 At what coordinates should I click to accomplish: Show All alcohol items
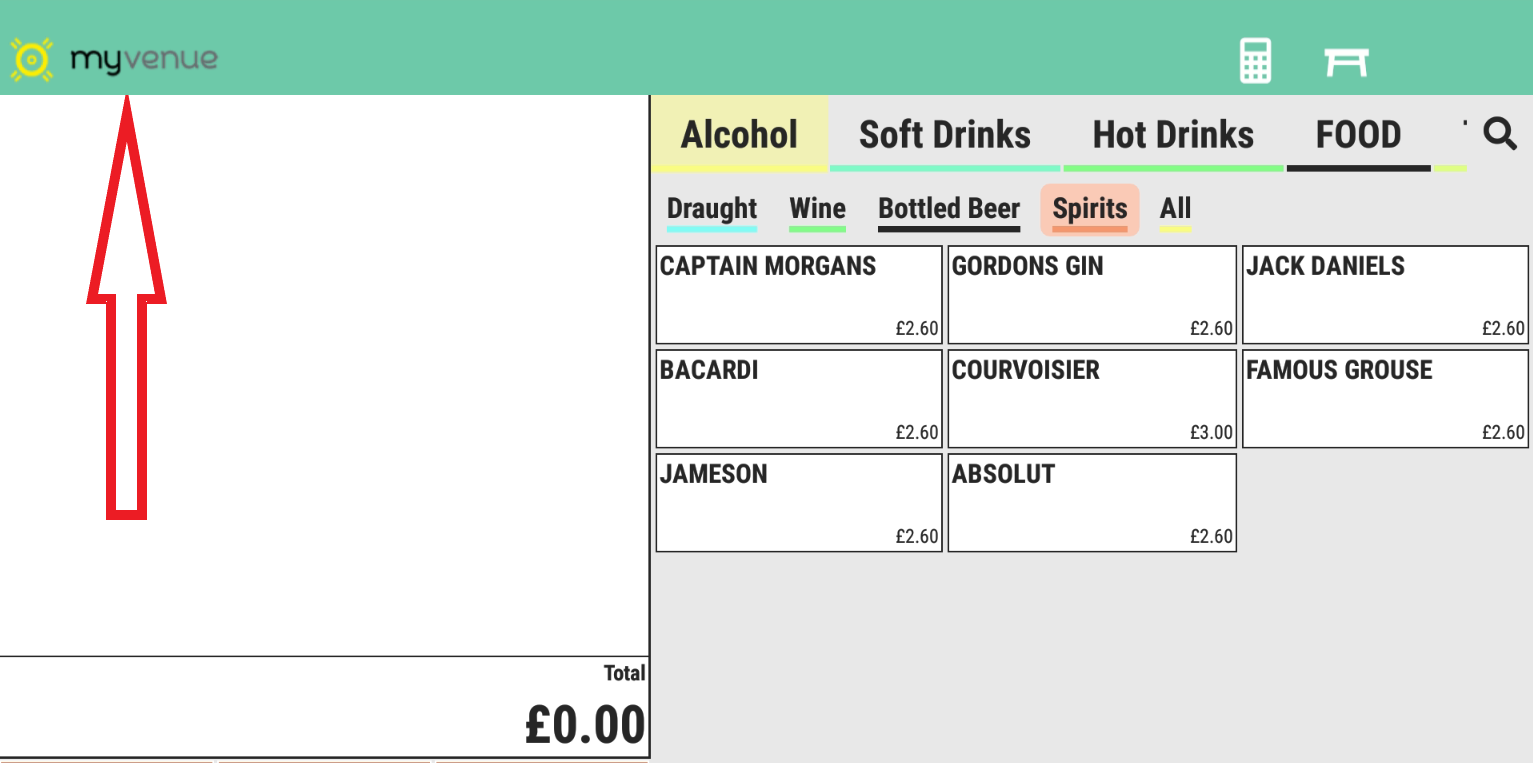click(x=1175, y=209)
